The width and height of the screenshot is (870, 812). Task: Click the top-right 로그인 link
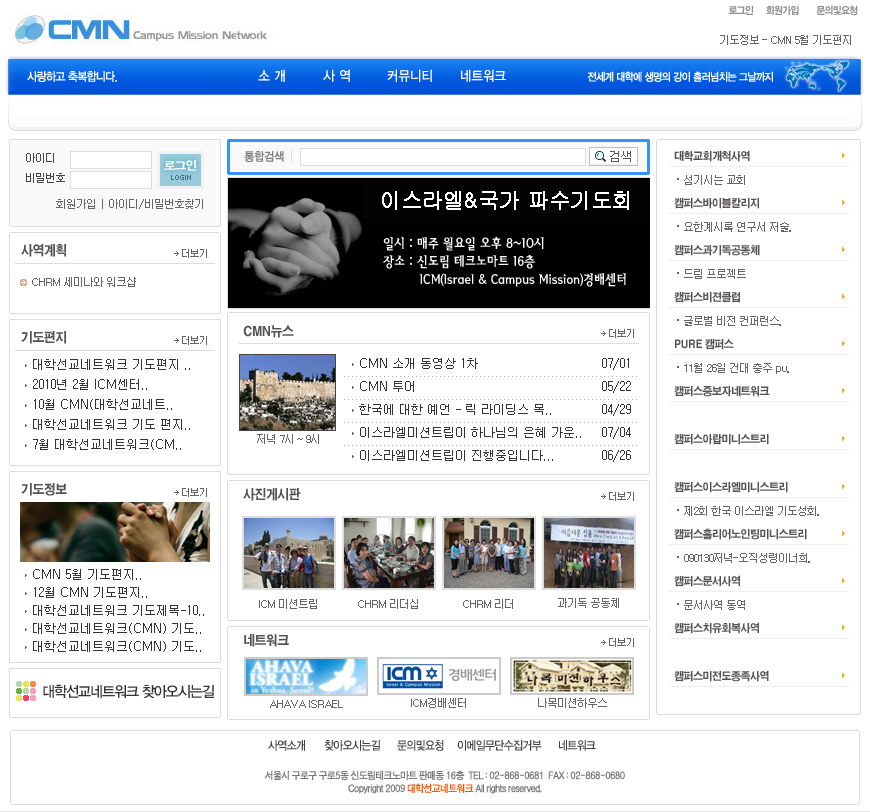point(741,10)
